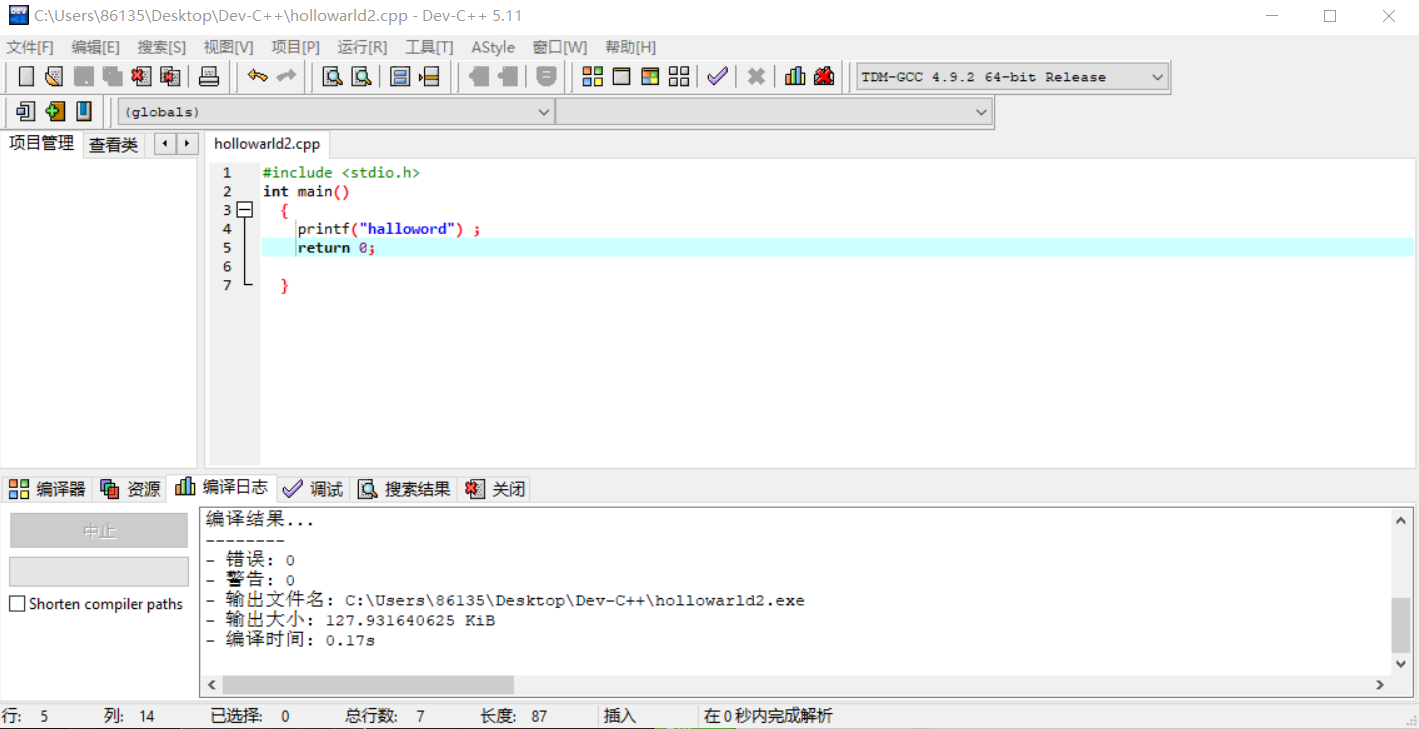Open the 编辑[E] menu
Image resolution: width=1419 pixels, height=729 pixels.
click(x=95, y=47)
